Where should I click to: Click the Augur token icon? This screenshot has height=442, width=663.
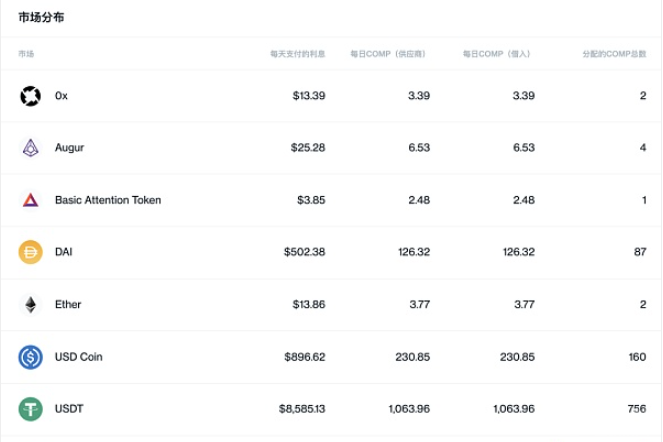point(30,148)
